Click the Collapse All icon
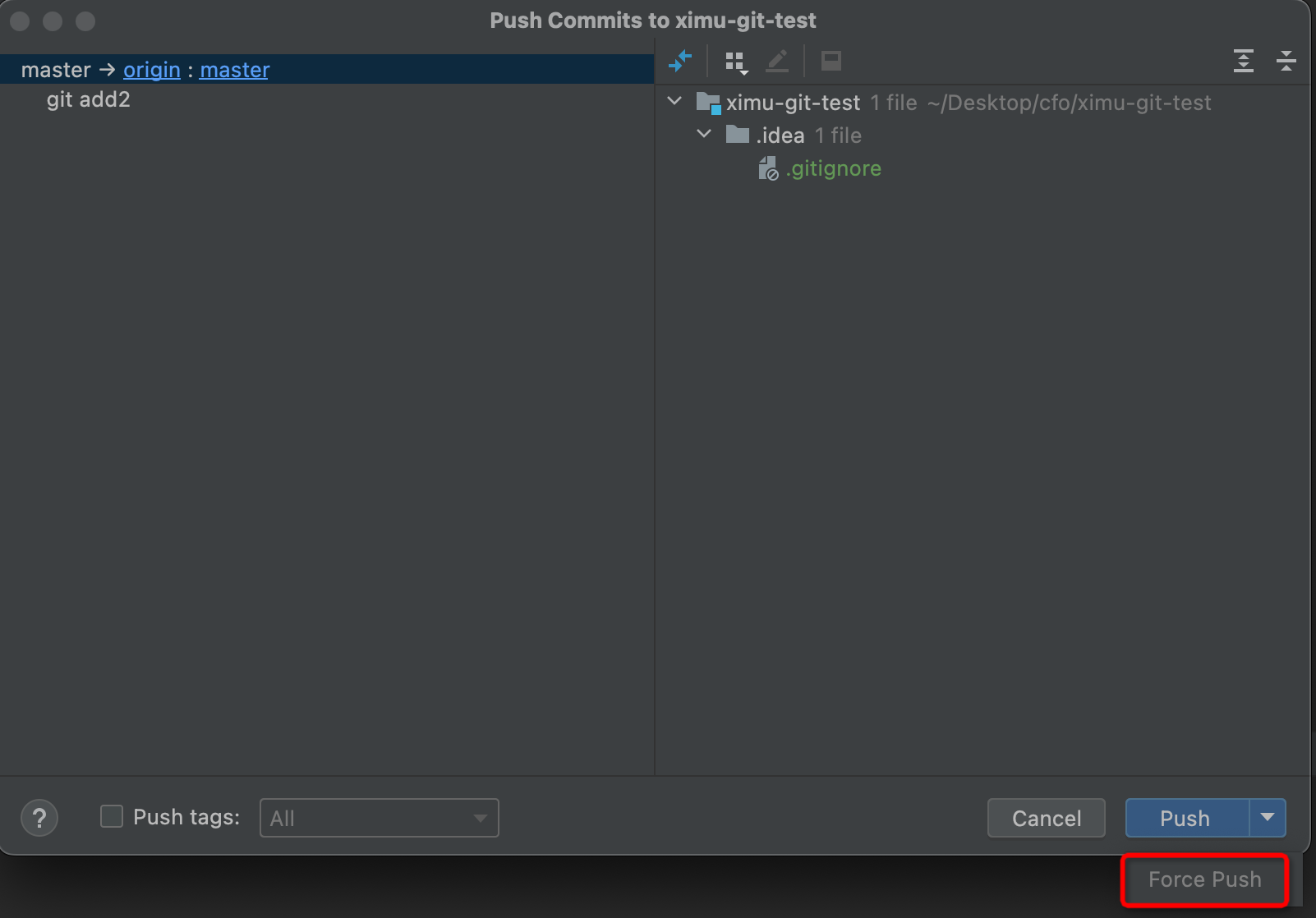 coord(1286,61)
